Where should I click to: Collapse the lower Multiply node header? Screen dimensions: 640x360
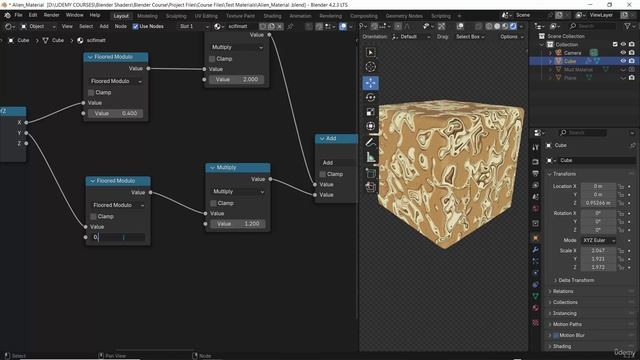[212, 168]
